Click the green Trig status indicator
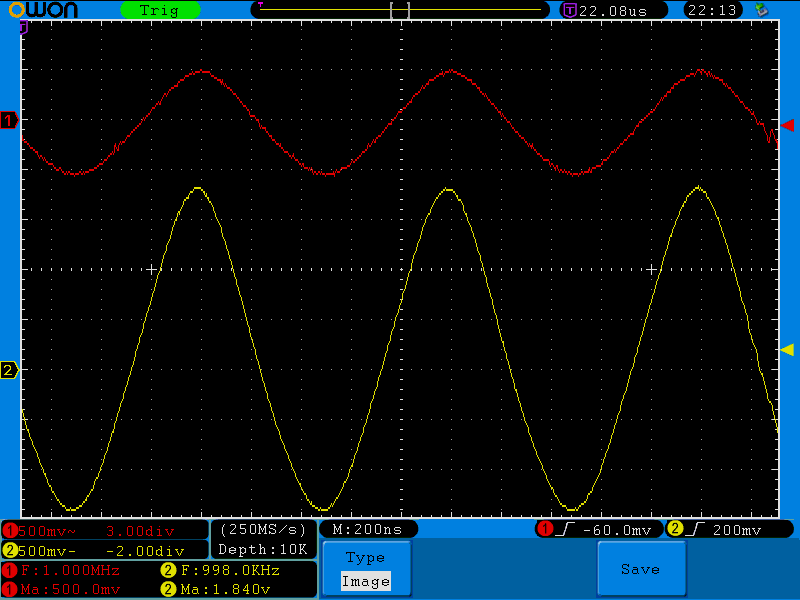The width and height of the screenshot is (800, 600). point(160,10)
